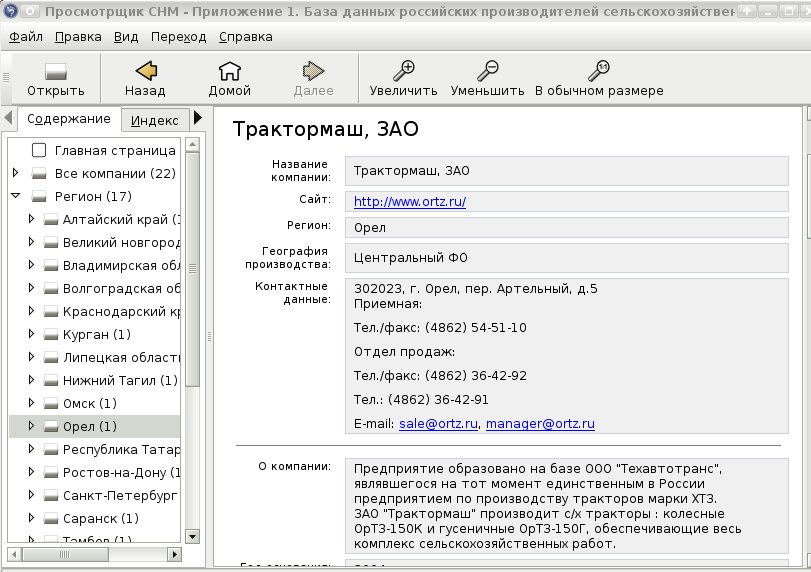Click the Открыть toolbar icon
Viewport: 811px width, 572px height.
coord(55,71)
